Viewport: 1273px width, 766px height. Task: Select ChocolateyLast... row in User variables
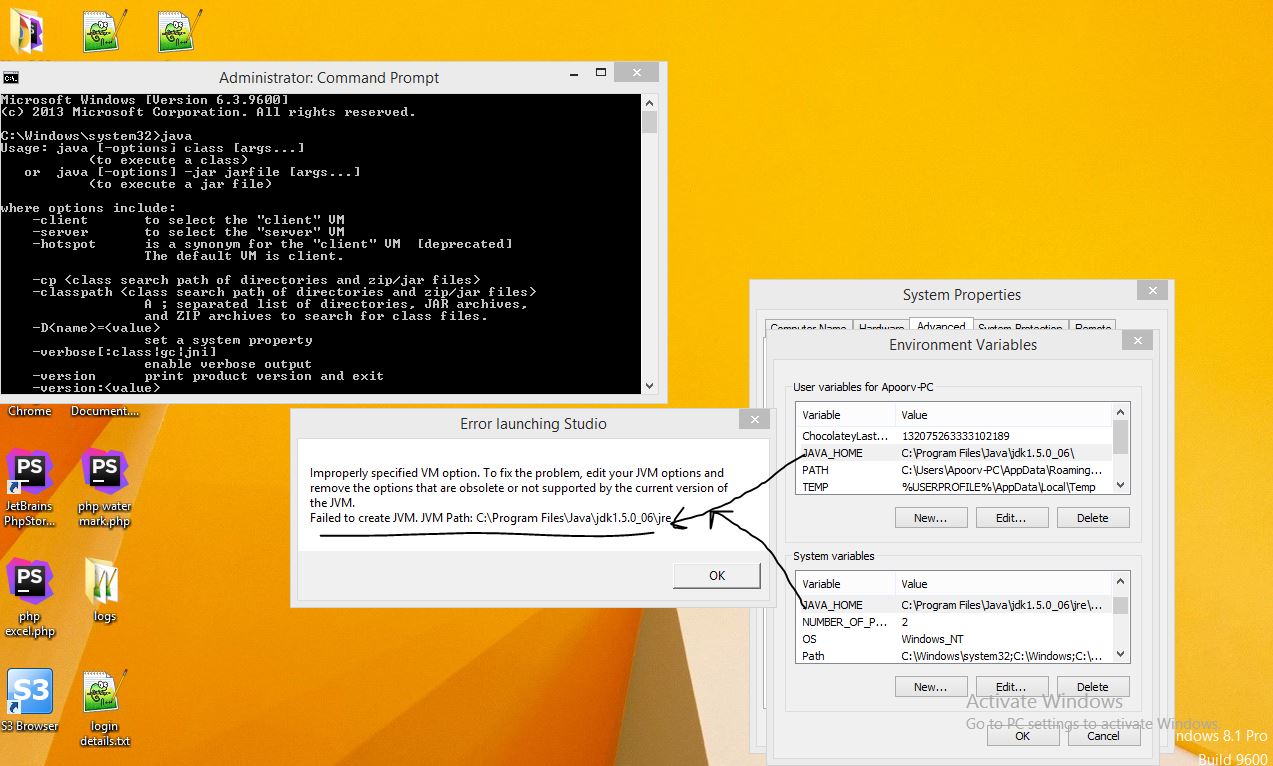point(955,436)
